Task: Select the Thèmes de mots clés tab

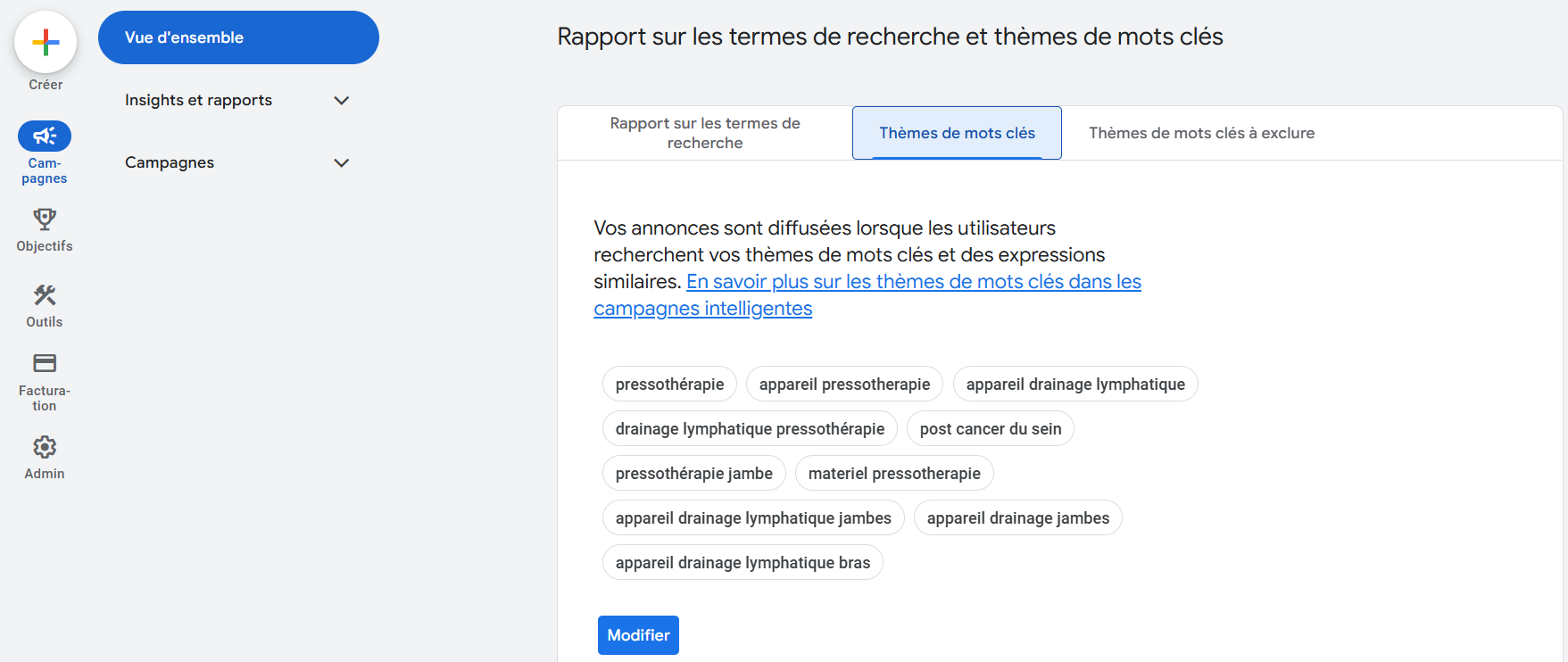Action: click(x=957, y=133)
